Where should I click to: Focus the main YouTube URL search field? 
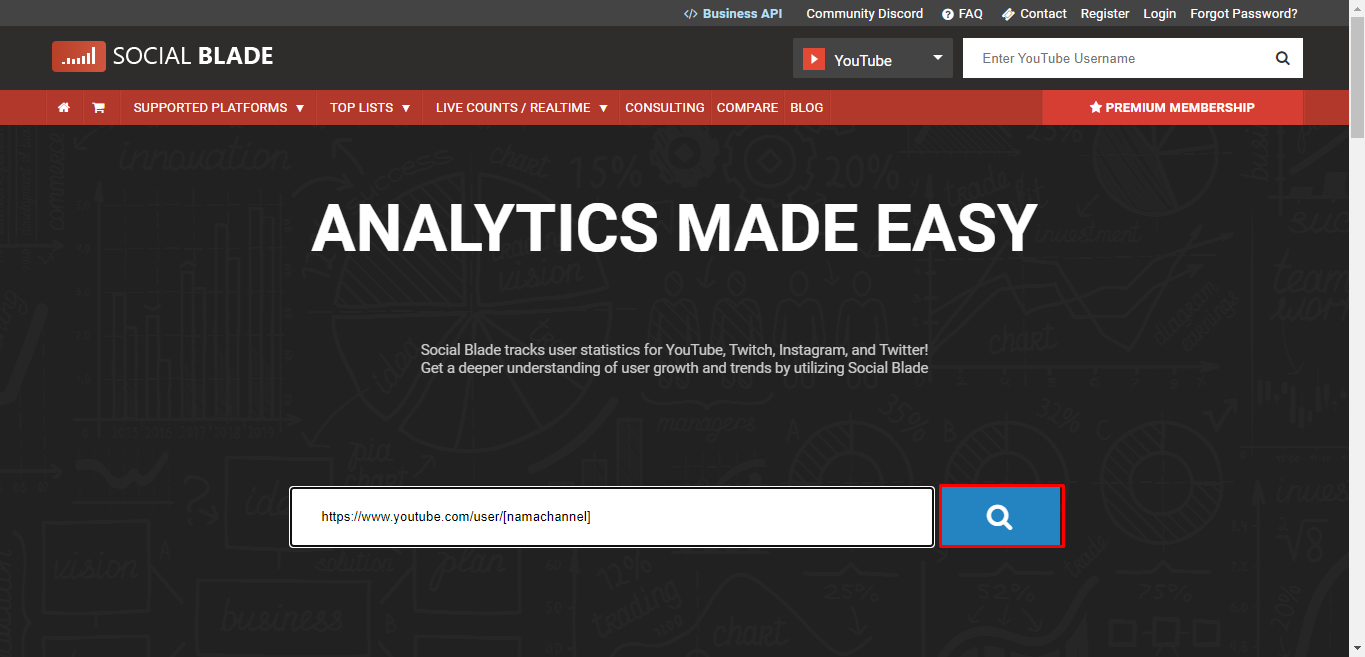pyautogui.click(x=612, y=517)
